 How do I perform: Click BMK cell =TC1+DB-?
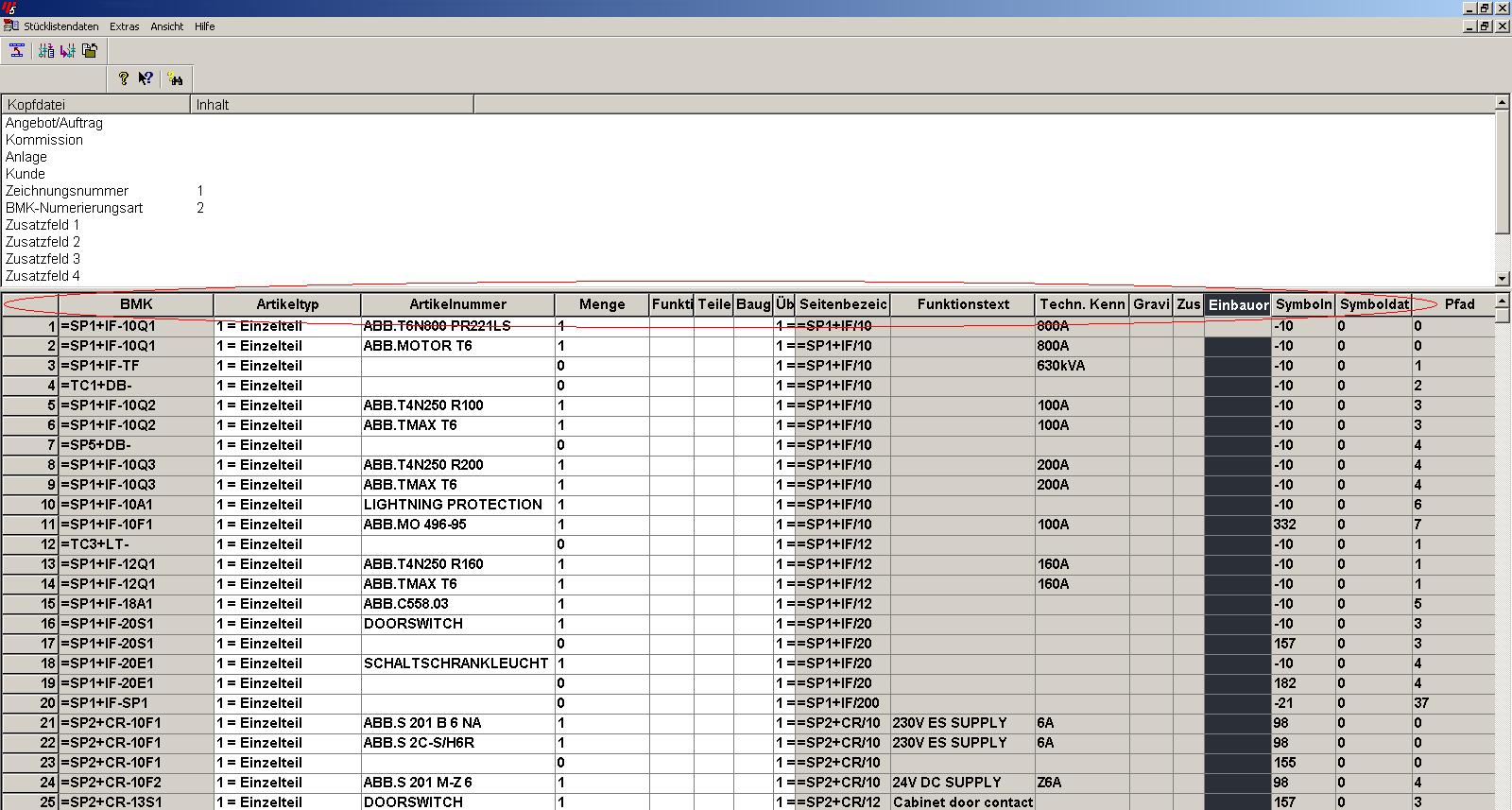pyautogui.click(x=136, y=386)
